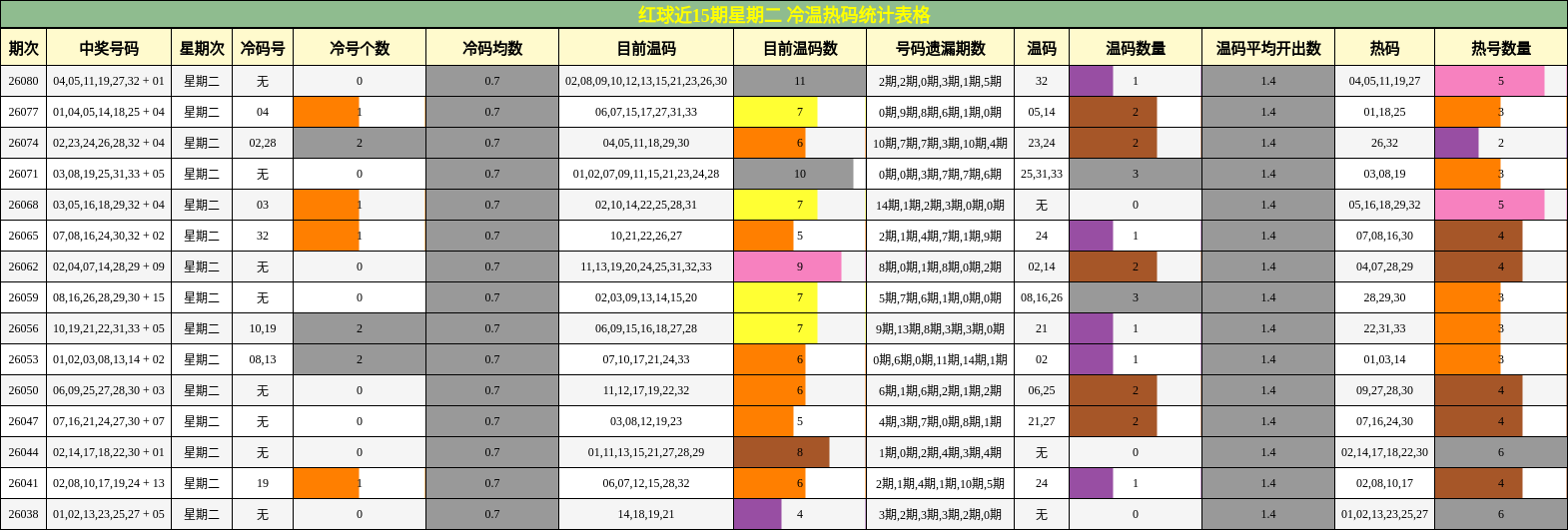Screen dimensions: 1568x530
Task: Click missed periods cell 10期,7期,7期,3期,10期,4期
Action: 941,143
